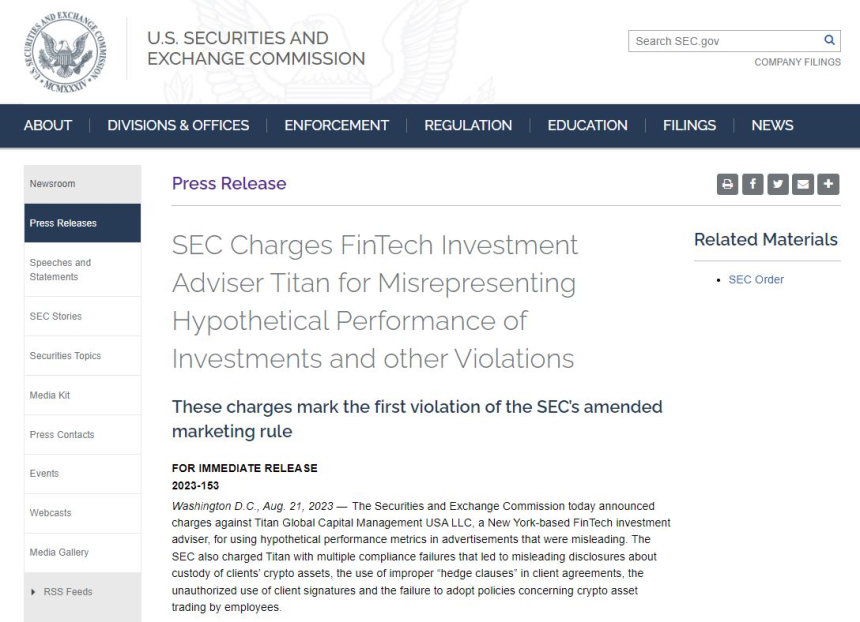
Task: Click the search magnifier icon
Action: tap(829, 41)
